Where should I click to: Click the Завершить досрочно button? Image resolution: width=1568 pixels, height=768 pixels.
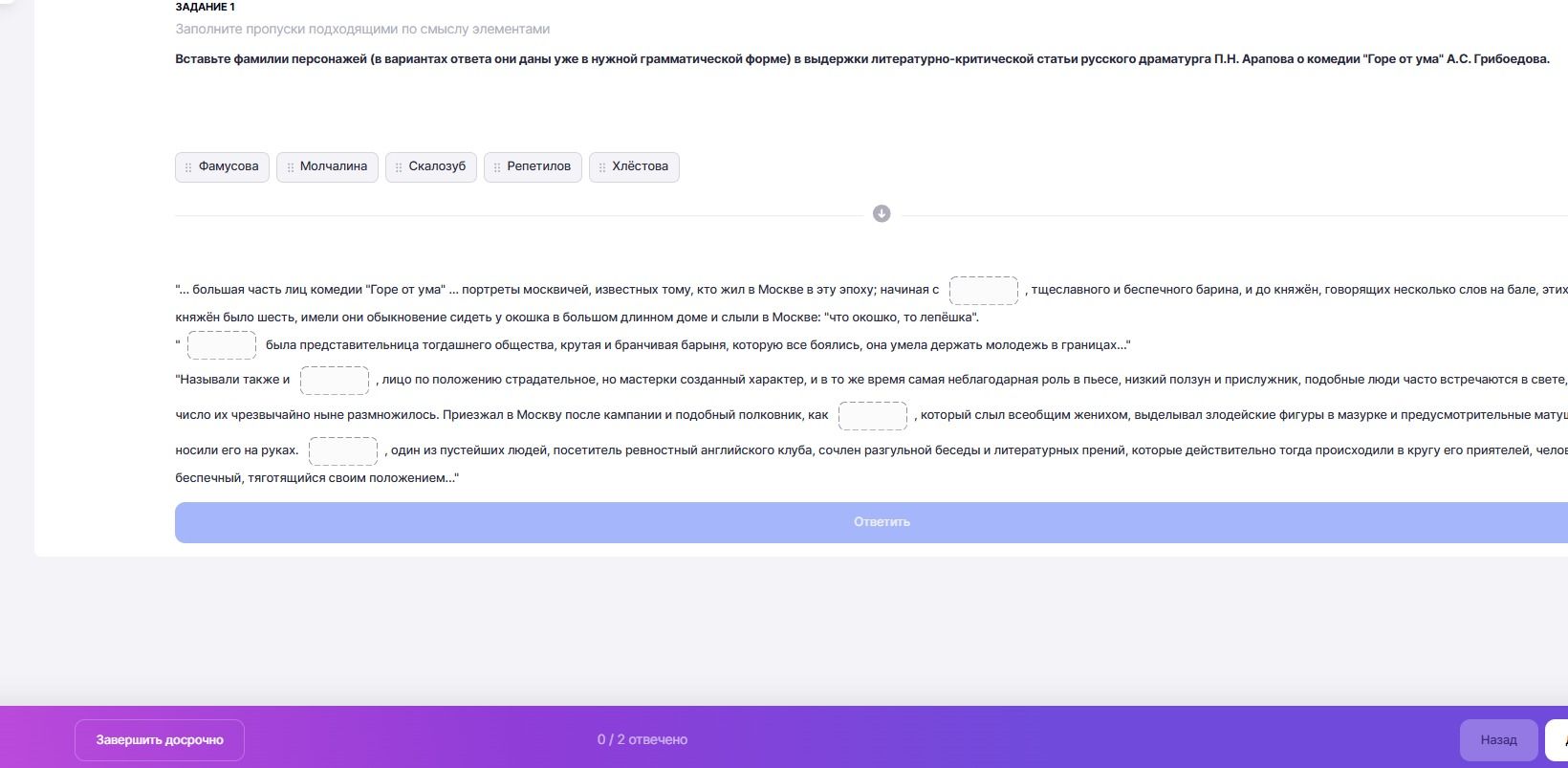coord(160,739)
